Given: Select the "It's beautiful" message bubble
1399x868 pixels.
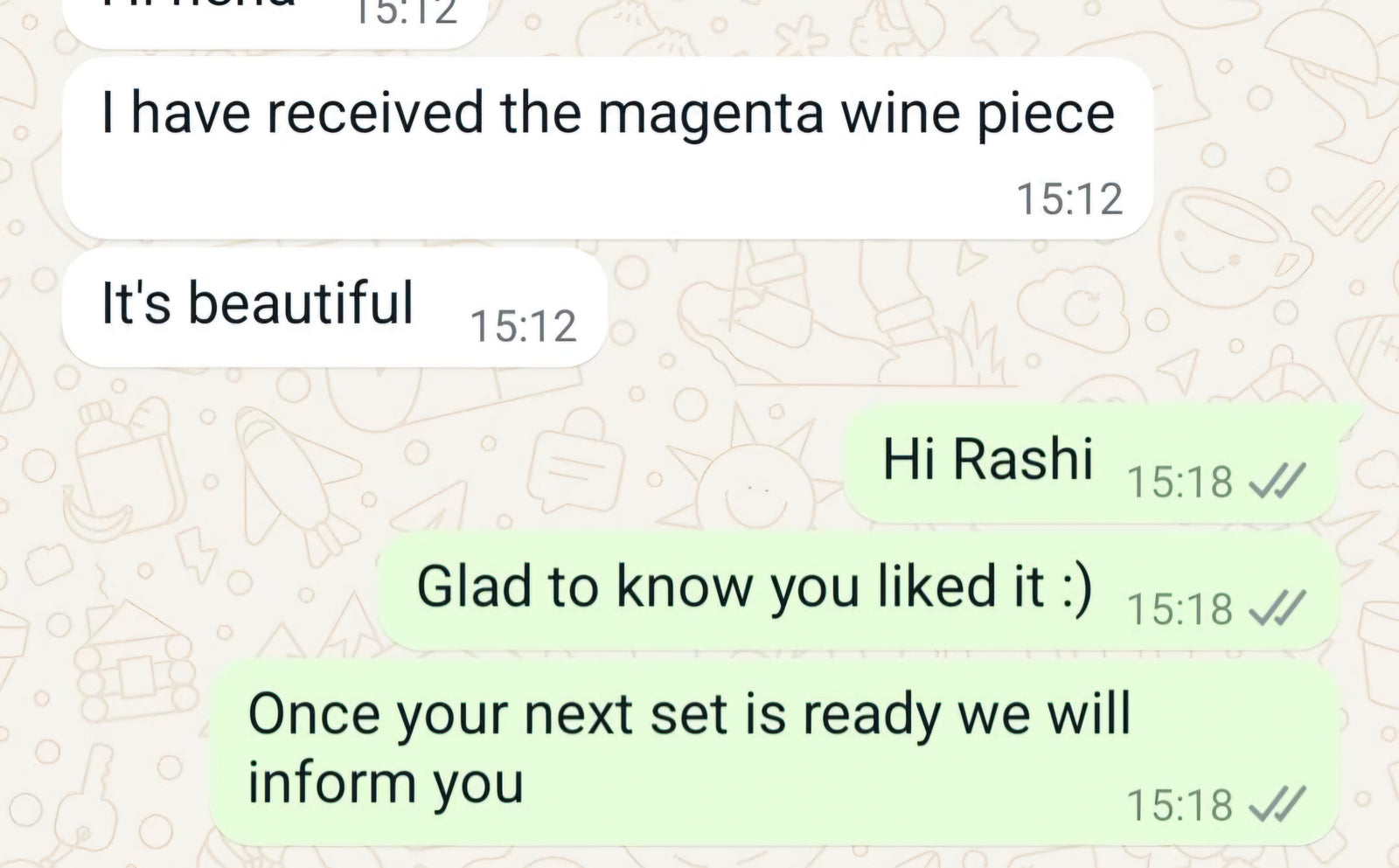Looking at the screenshot, I should click(334, 307).
